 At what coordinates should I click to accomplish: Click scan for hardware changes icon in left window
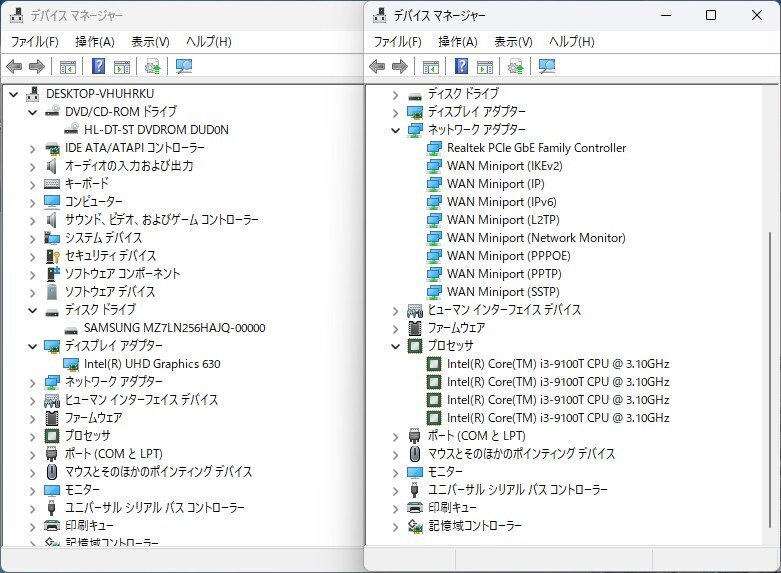[x=184, y=66]
